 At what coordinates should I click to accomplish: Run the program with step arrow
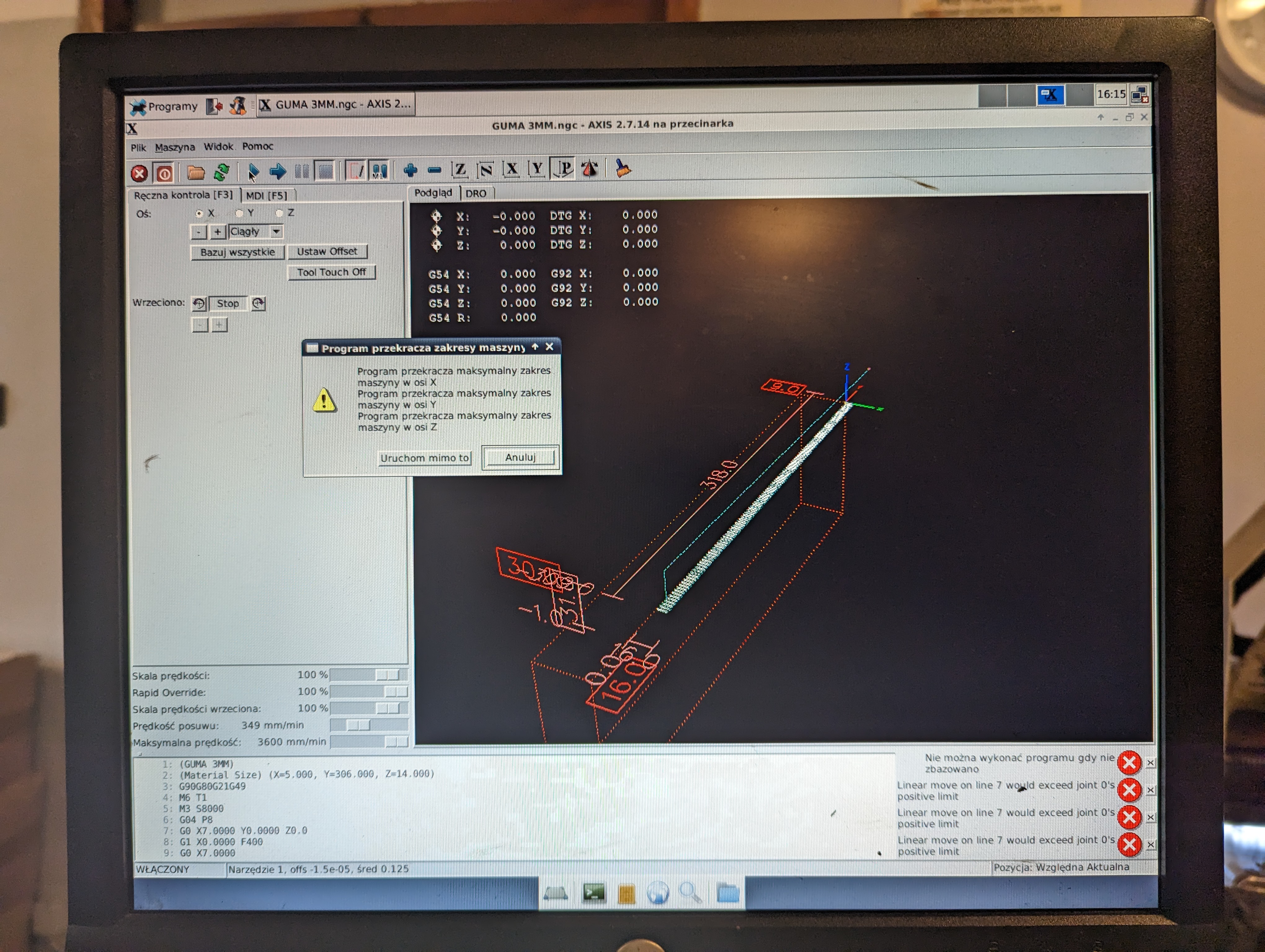278,171
